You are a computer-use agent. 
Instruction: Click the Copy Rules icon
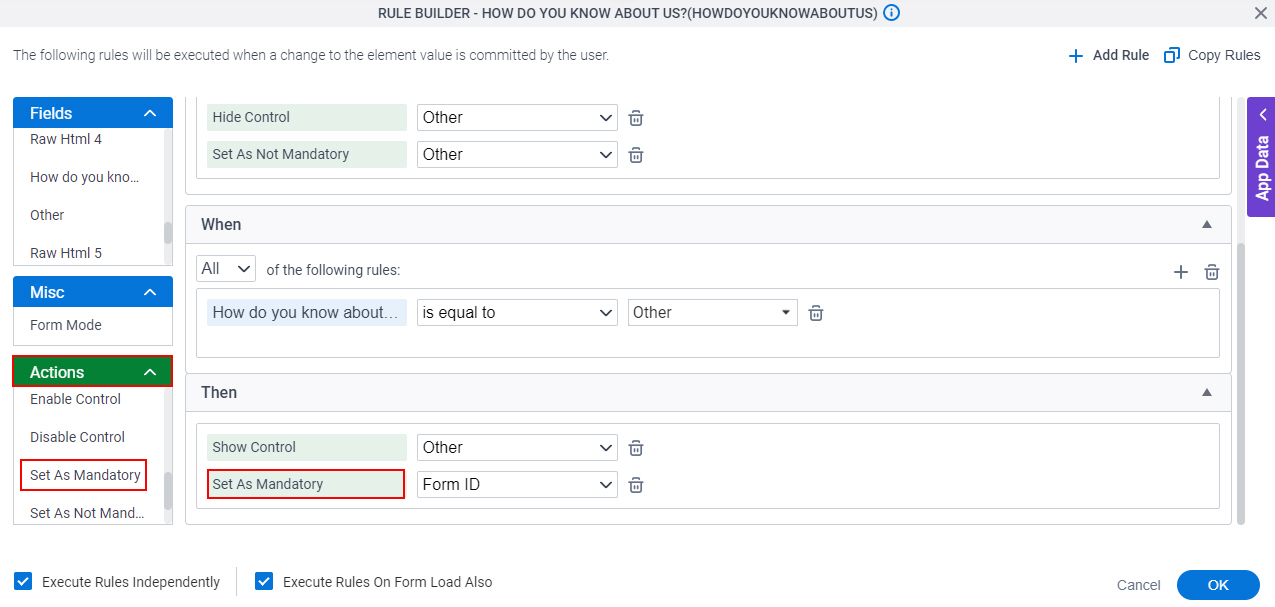tap(1172, 55)
